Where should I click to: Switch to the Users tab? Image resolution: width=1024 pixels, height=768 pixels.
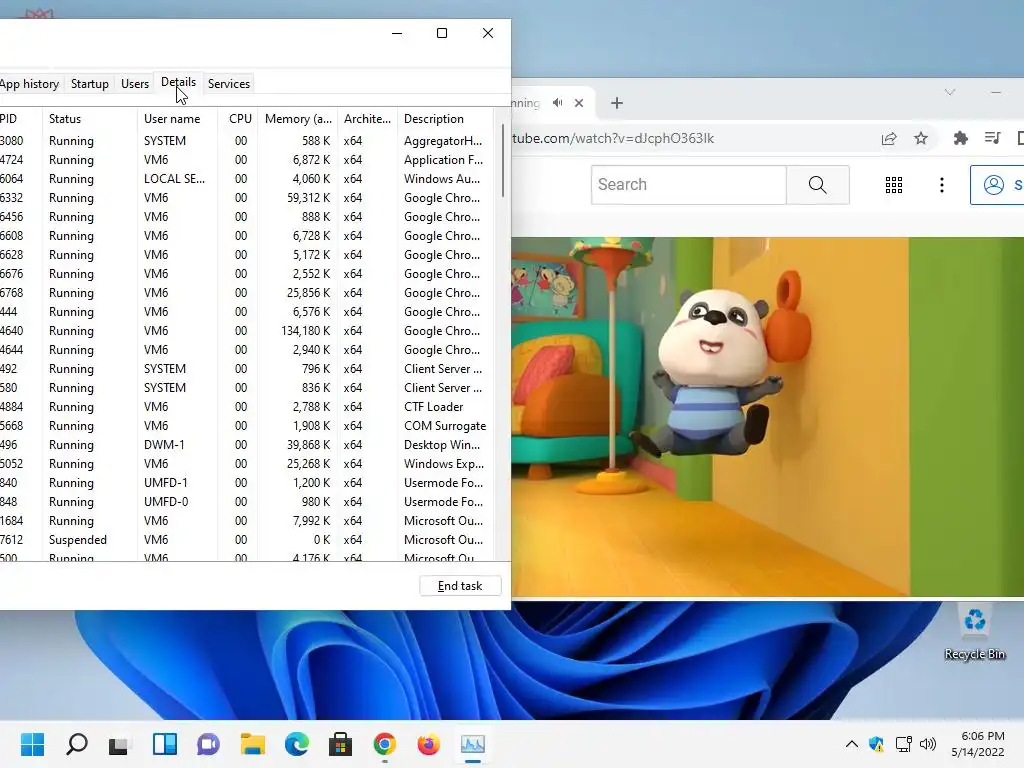(x=135, y=84)
